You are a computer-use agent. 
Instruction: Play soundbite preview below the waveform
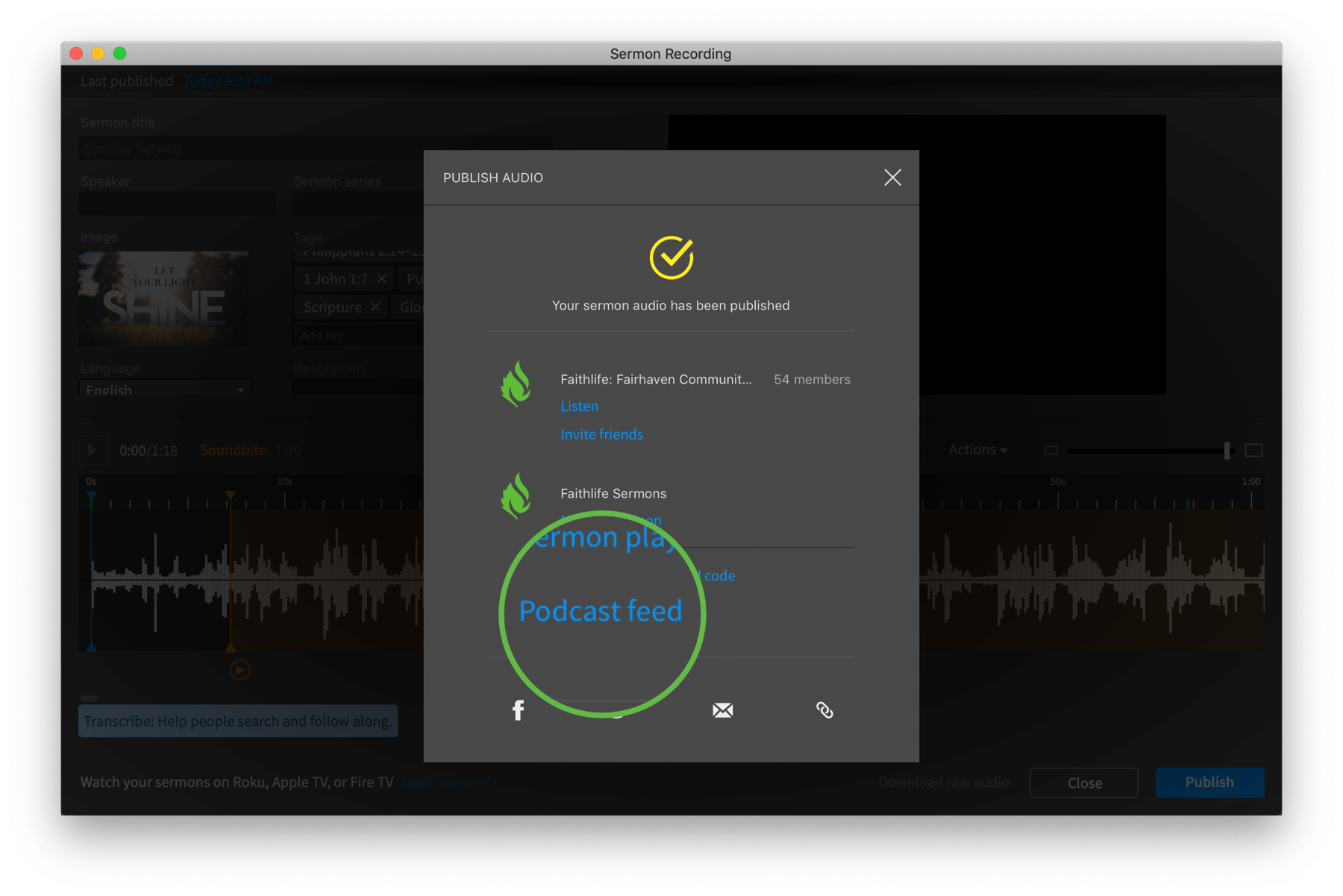click(240, 670)
